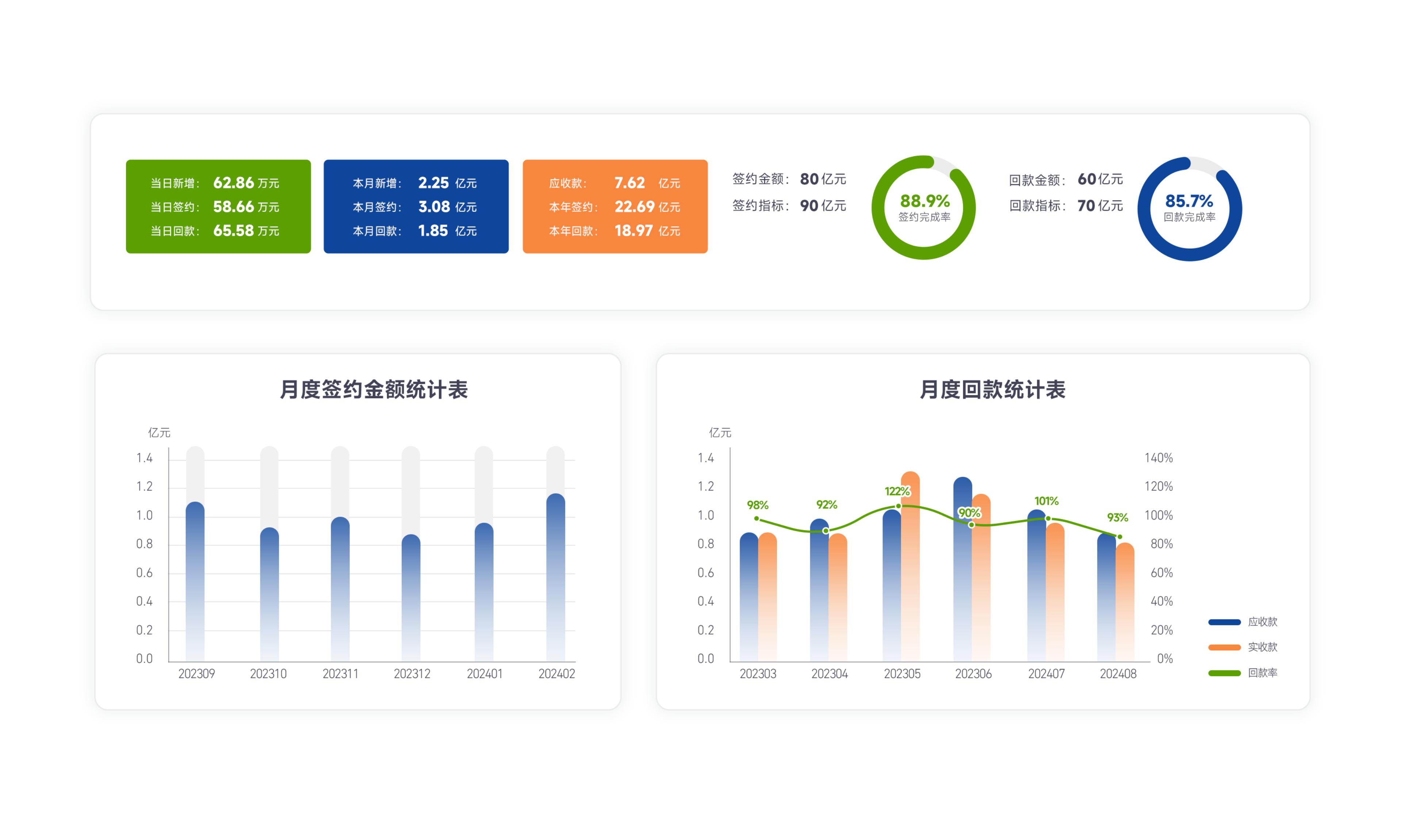Viewport: 1402px width, 840px height.
Task: Toggle the 实收款 legend entry
Action: 1243,647
